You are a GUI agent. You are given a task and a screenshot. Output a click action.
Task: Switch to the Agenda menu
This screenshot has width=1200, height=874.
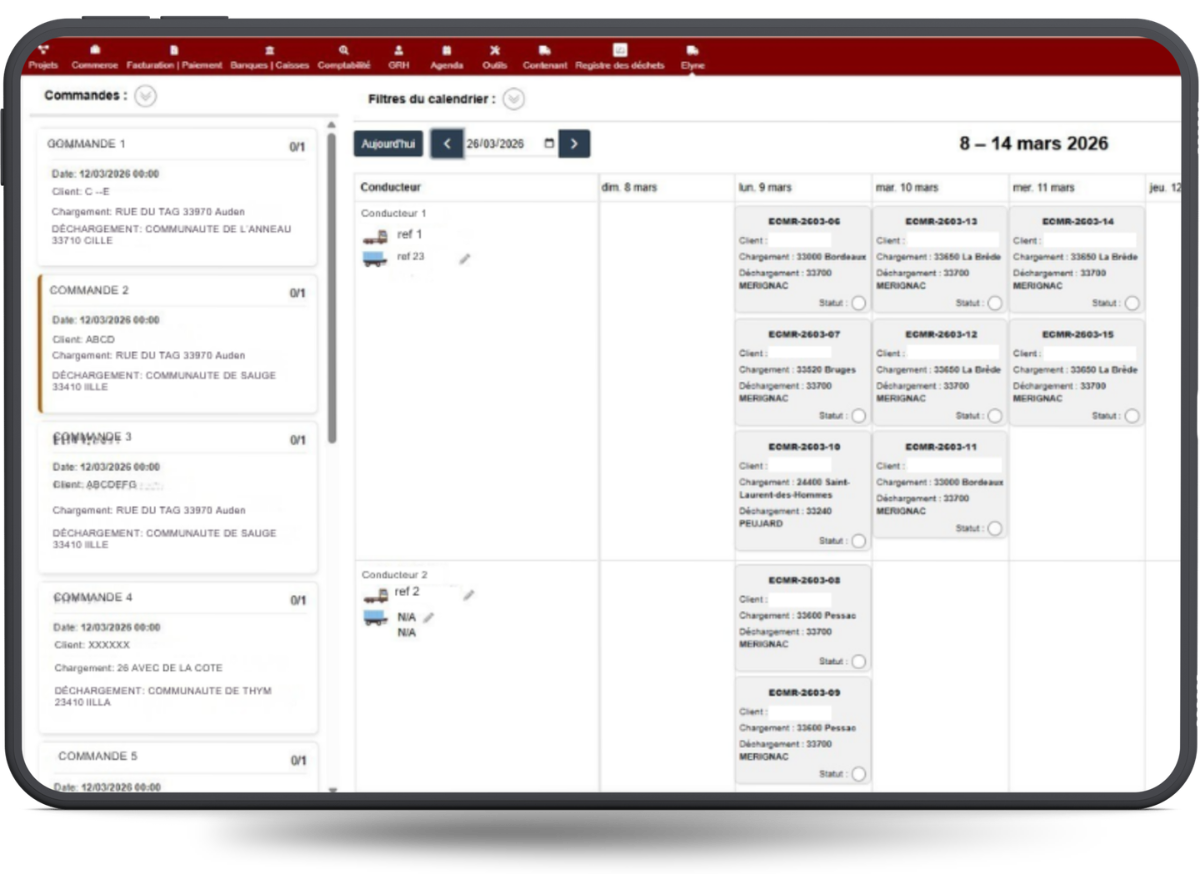click(x=446, y=57)
